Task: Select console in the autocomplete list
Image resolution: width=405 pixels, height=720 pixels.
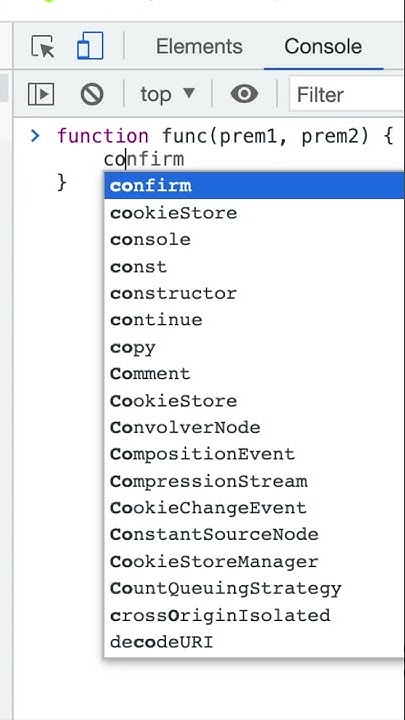Action: [254, 239]
